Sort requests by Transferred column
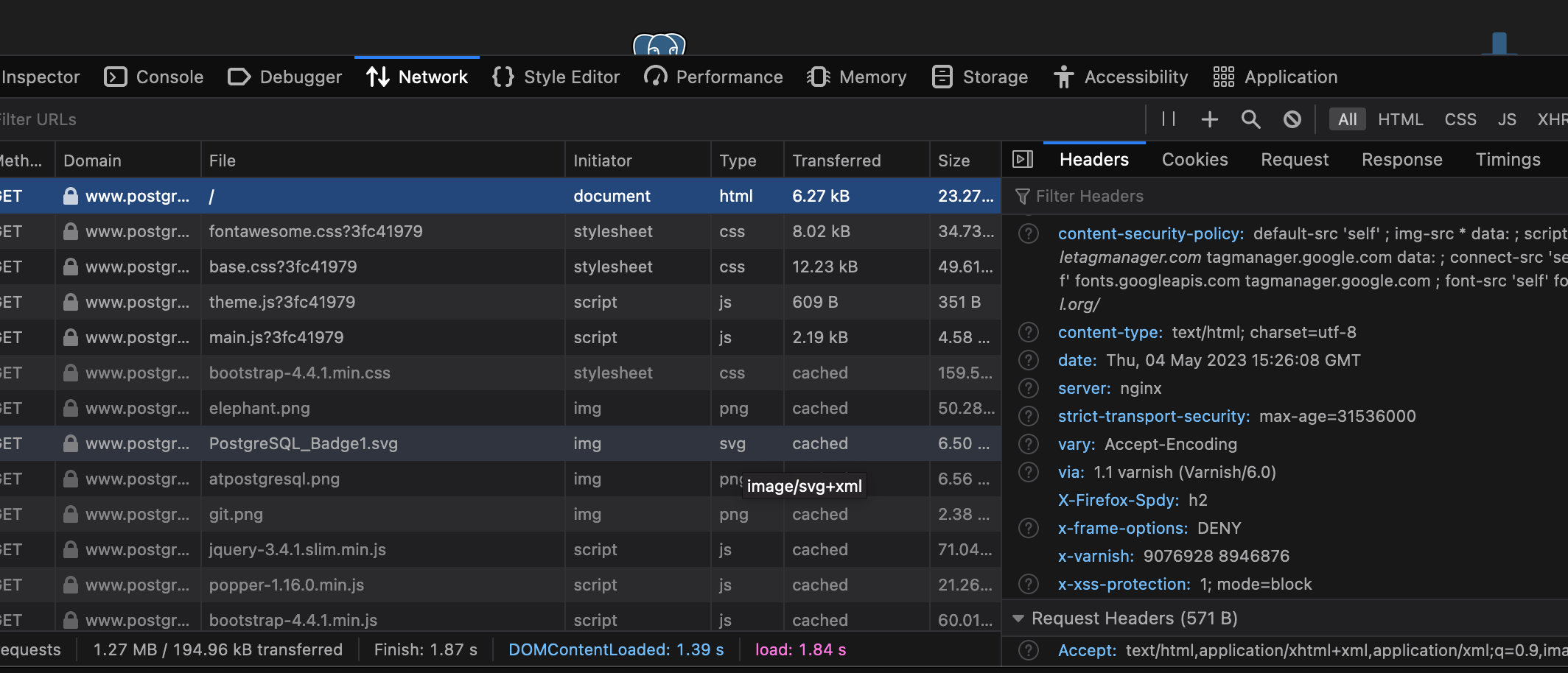Screen dimensions: 1568x673 click(x=836, y=161)
